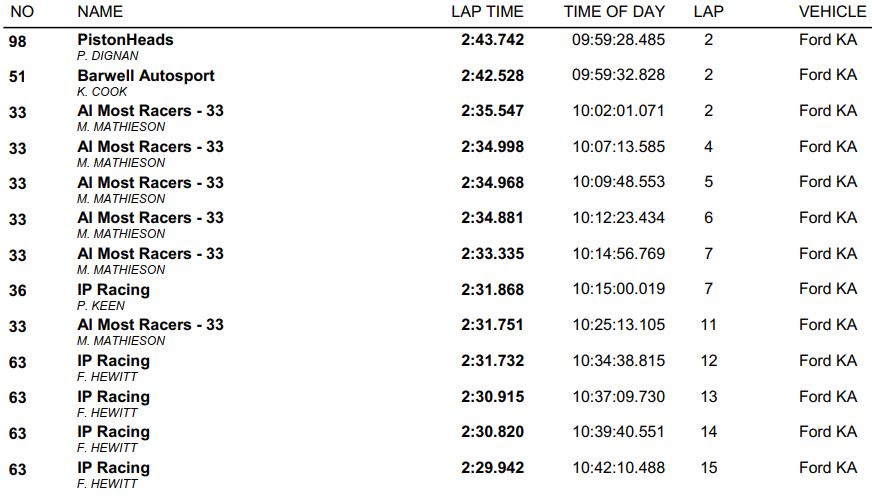Image resolution: width=872 pixels, height=497 pixels.
Task: Click driver name K. COOK
Action: pos(102,92)
